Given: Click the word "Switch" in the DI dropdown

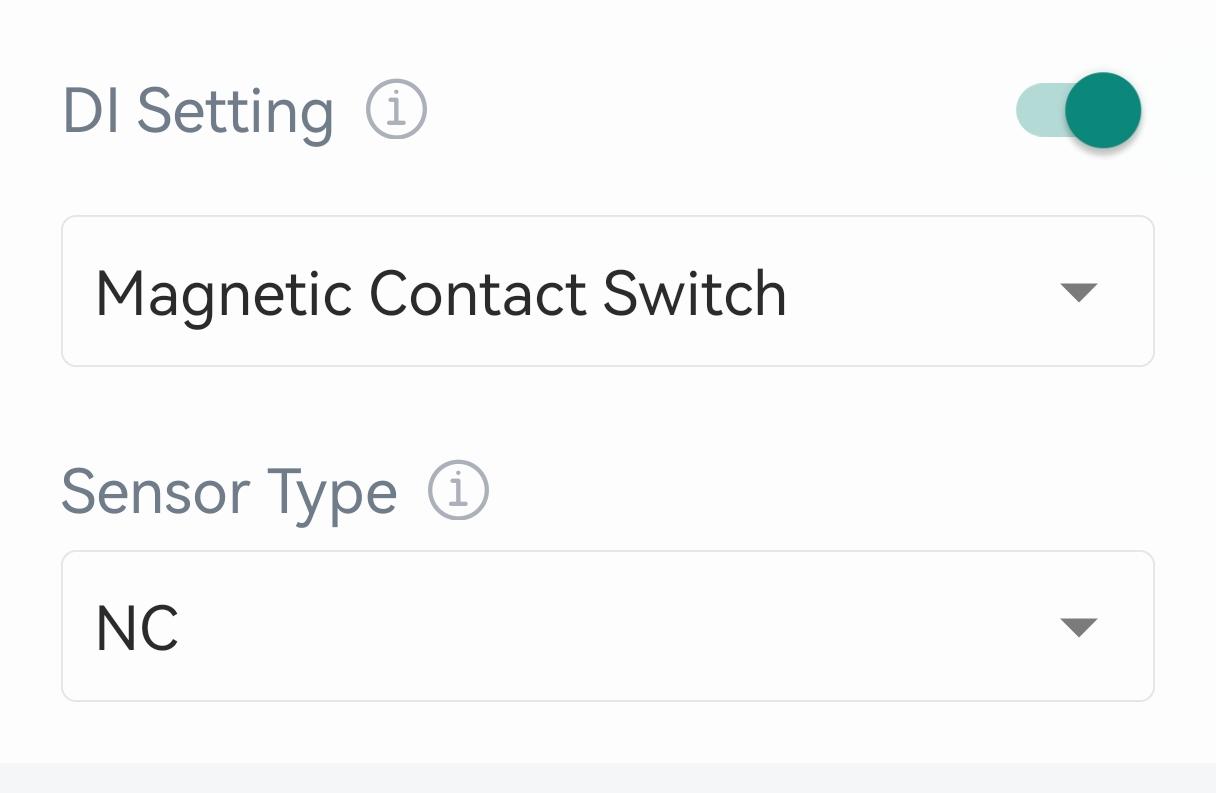Looking at the screenshot, I should pos(694,293).
